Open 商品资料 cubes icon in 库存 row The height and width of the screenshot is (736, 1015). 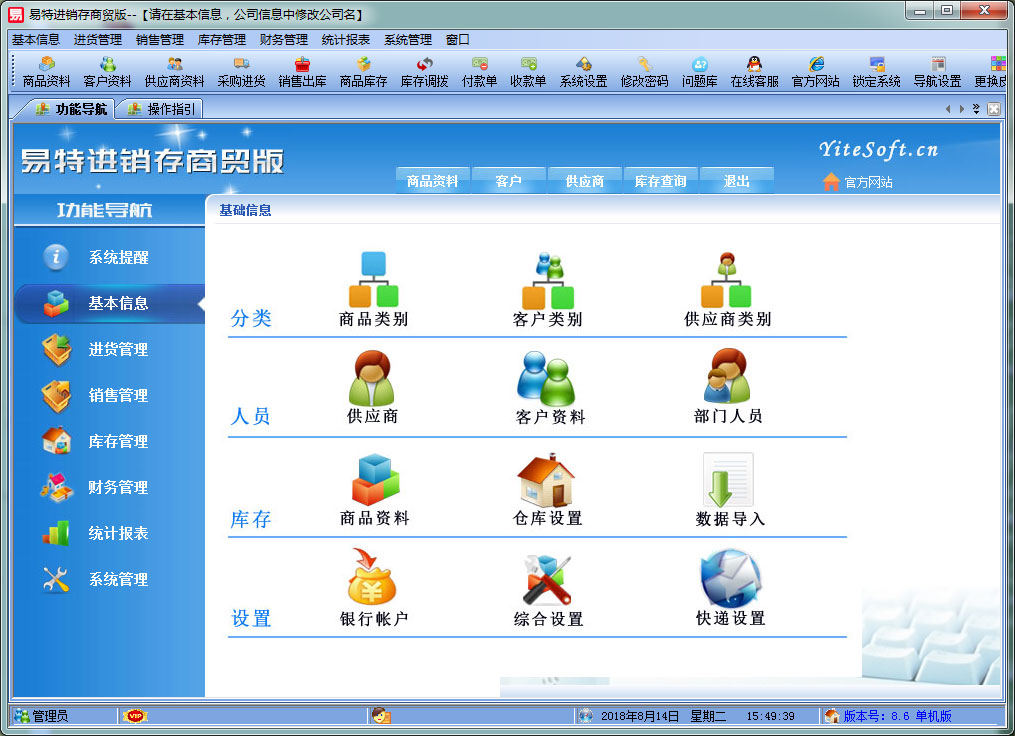pos(375,489)
